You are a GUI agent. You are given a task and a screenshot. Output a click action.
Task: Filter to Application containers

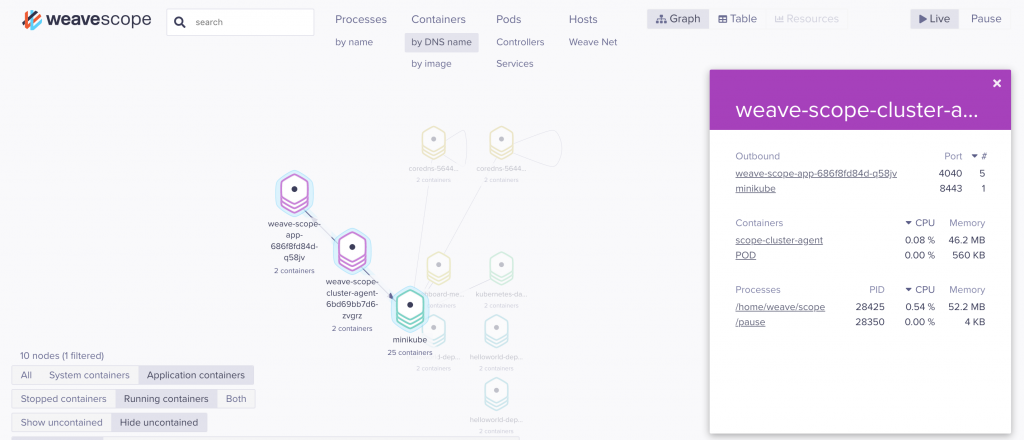[196, 375]
